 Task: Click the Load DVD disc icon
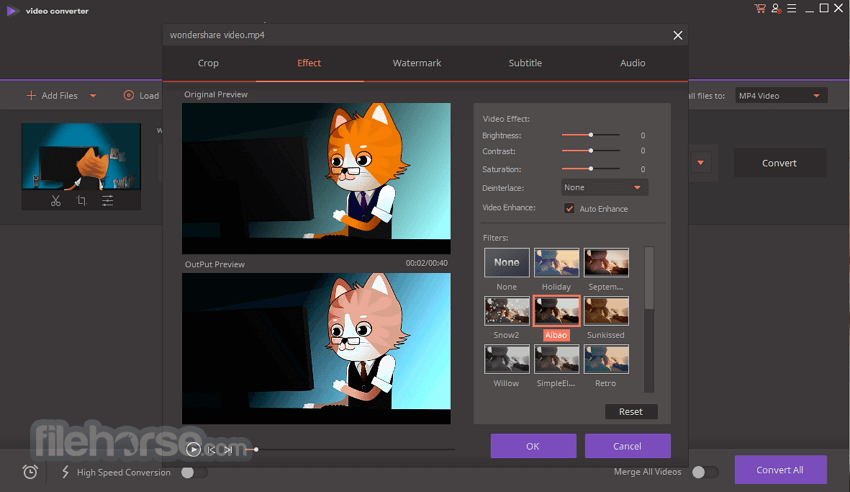pyautogui.click(x=128, y=95)
